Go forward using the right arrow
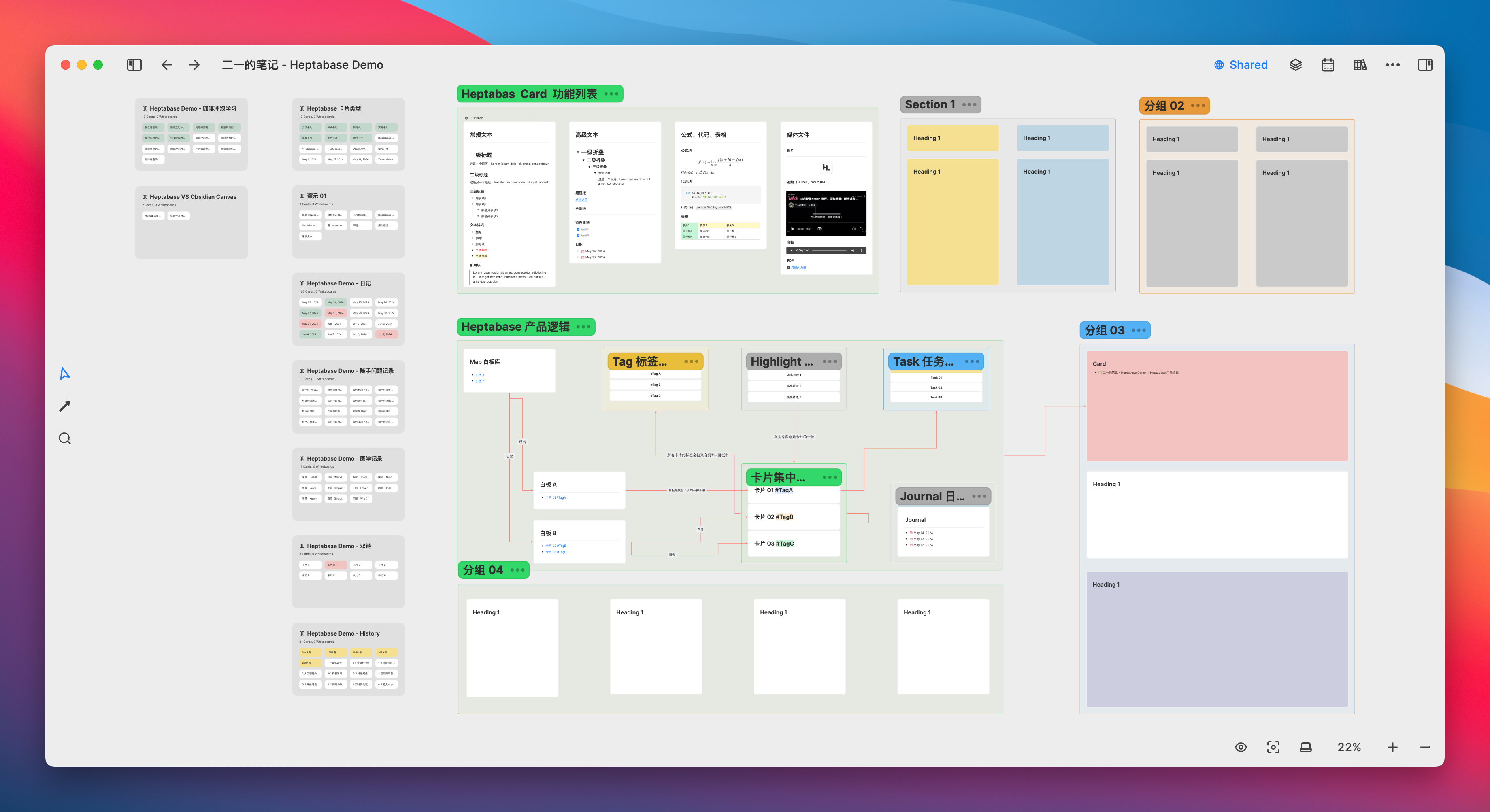 pyautogui.click(x=194, y=65)
